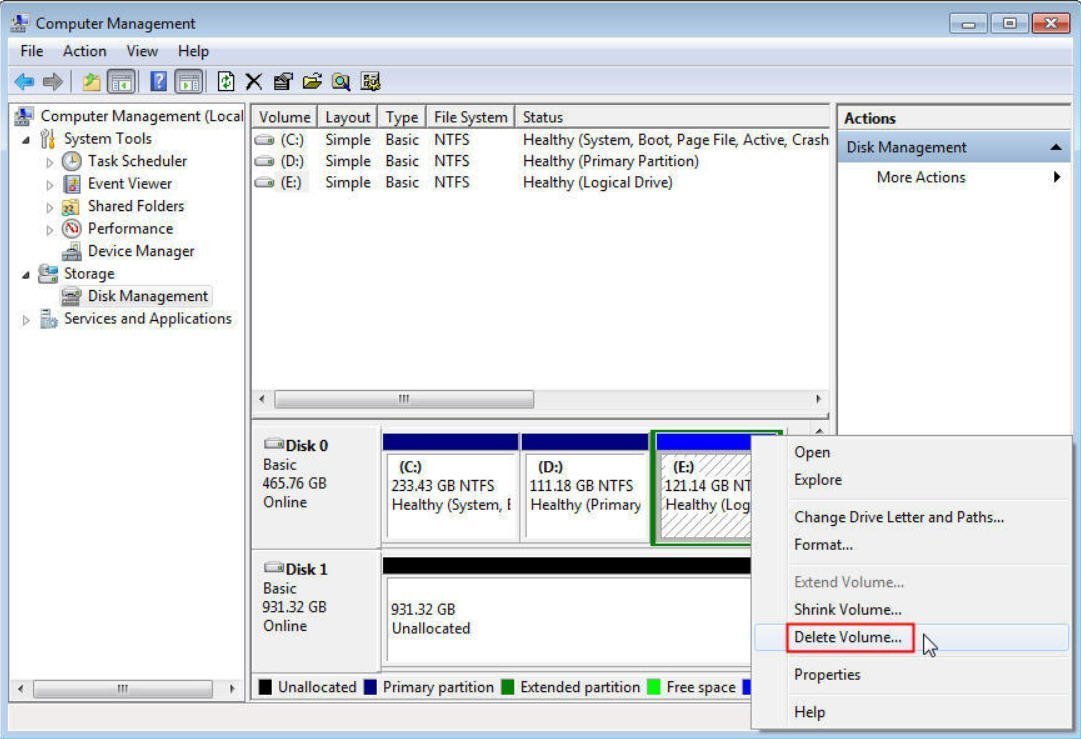Image resolution: width=1081 pixels, height=739 pixels.
Task: Choose Open in the context menu
Action: [911, 452]
